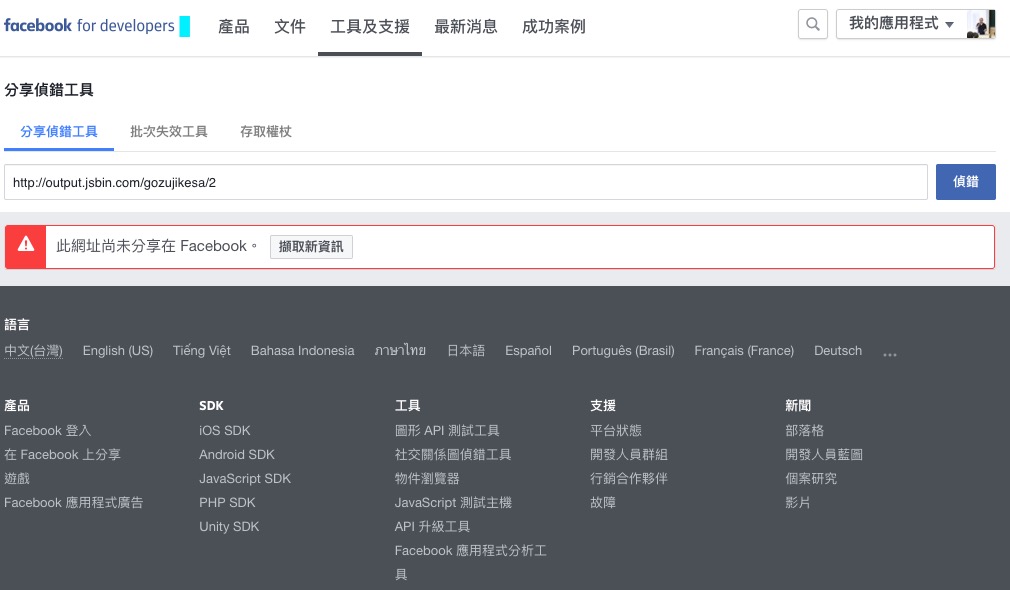
Task: Open the 遊戲 footer link
Action: [x=17, y=479]
